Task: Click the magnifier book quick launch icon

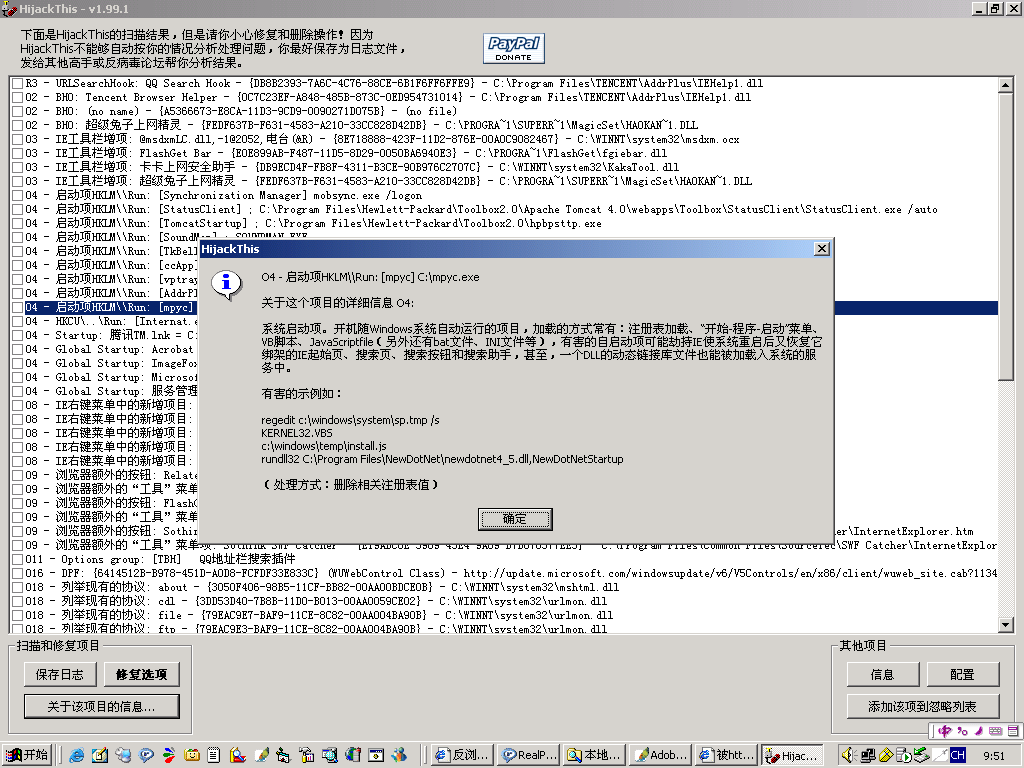Action: point(237,755)
